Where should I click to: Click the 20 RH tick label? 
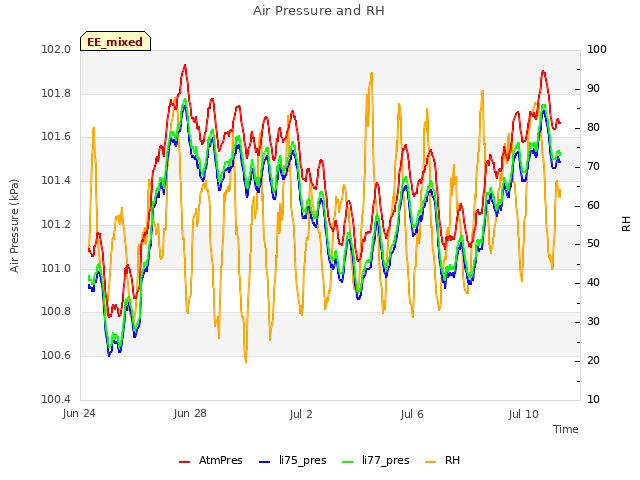click(x=593, y=360)
